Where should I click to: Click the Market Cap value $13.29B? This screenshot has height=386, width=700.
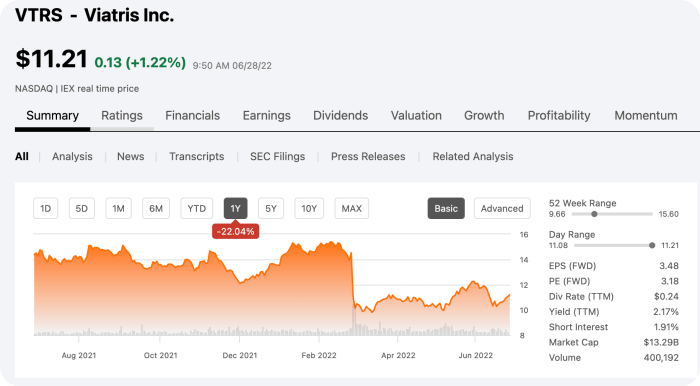[x=661, y=342]
